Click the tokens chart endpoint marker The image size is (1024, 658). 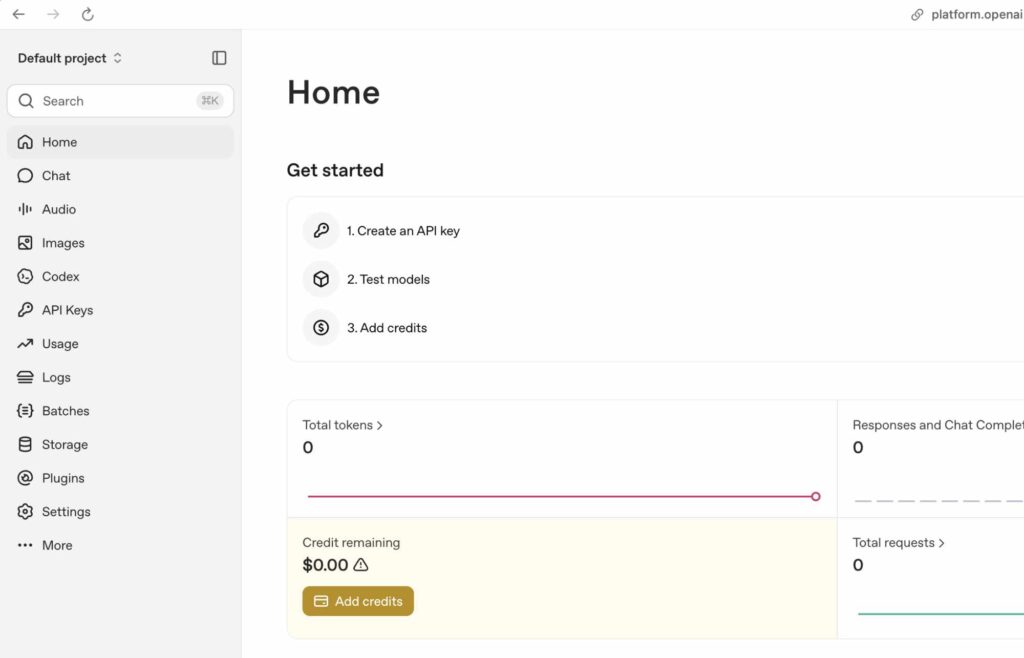[x=816, y=497]
